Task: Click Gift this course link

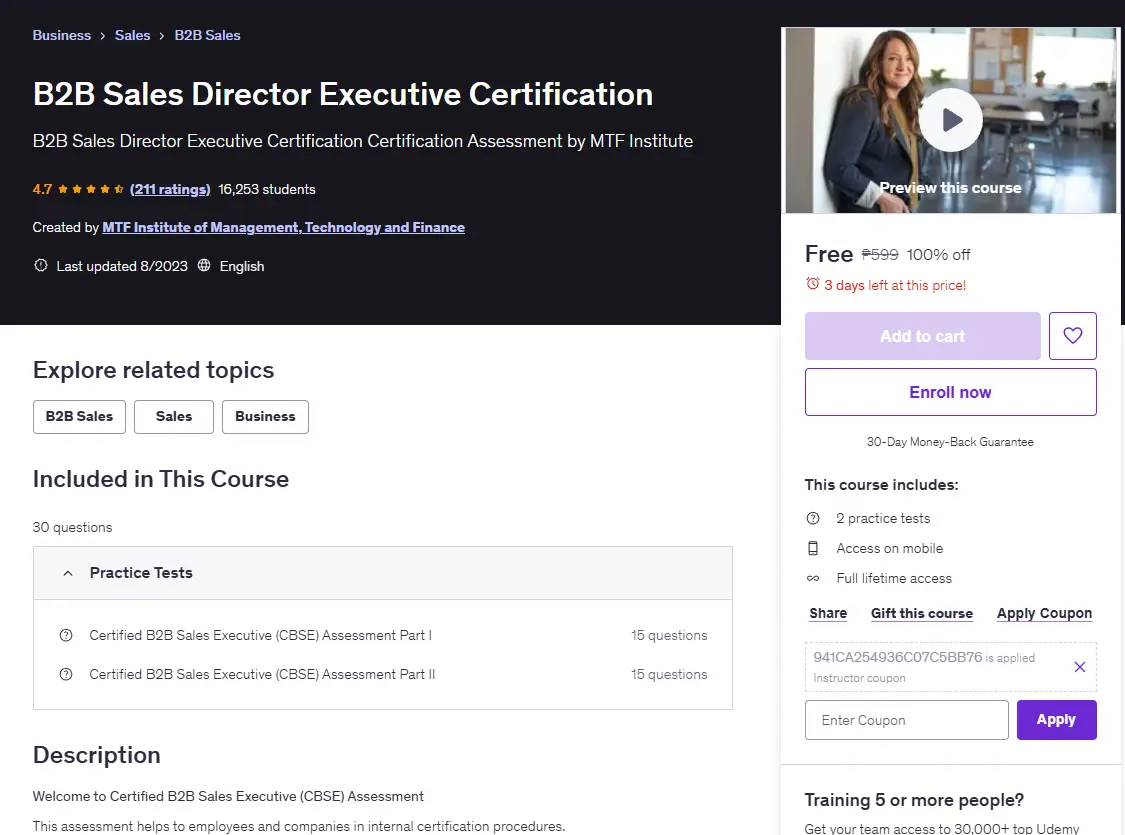Action: tap(922, 613)
